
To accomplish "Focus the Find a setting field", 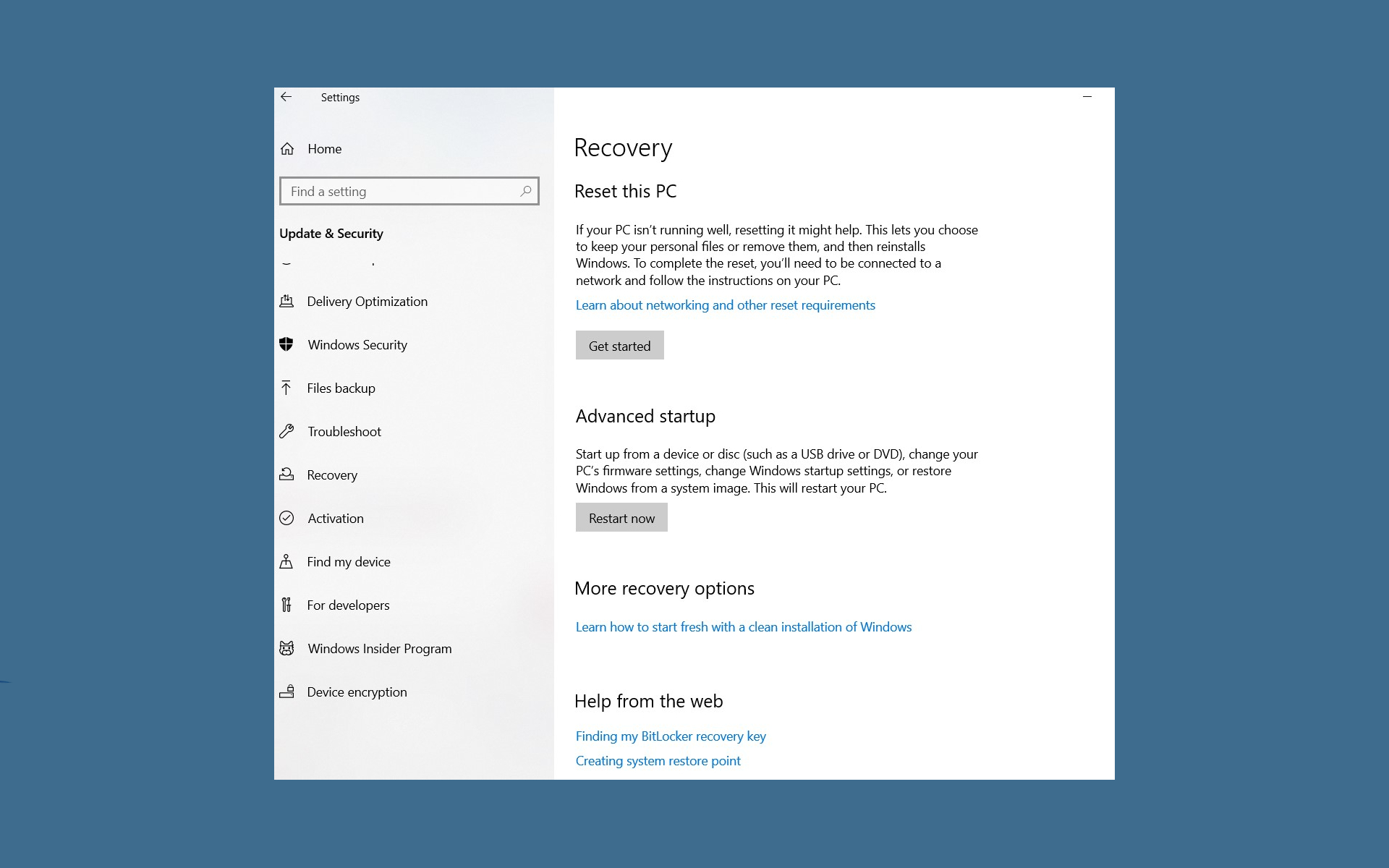I will point(409,191).
